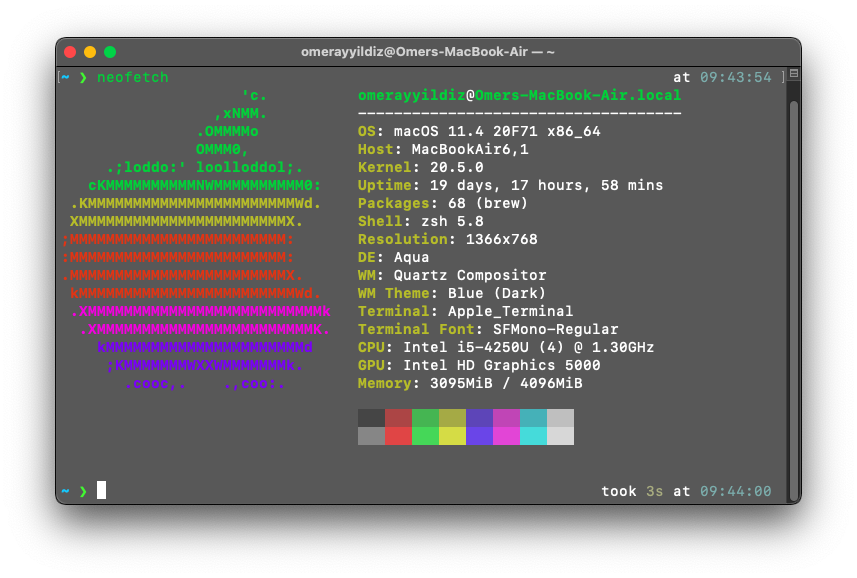Click the bright red swatch in bottom row
Image resolution: width=857 pixels, height=578 pixels.
(x=398, y=436)
